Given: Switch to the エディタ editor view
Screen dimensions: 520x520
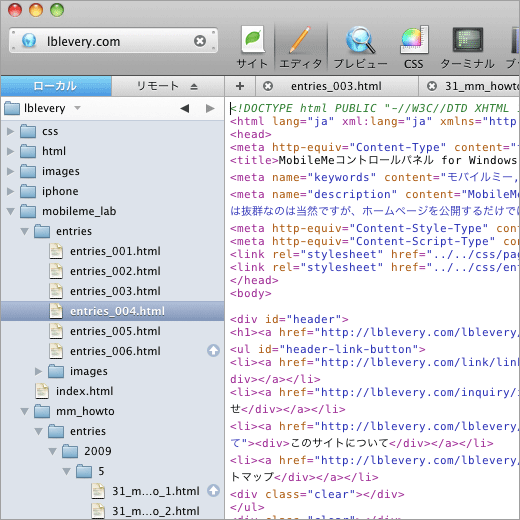Looking at the screenshot, I should click(301, 47).
